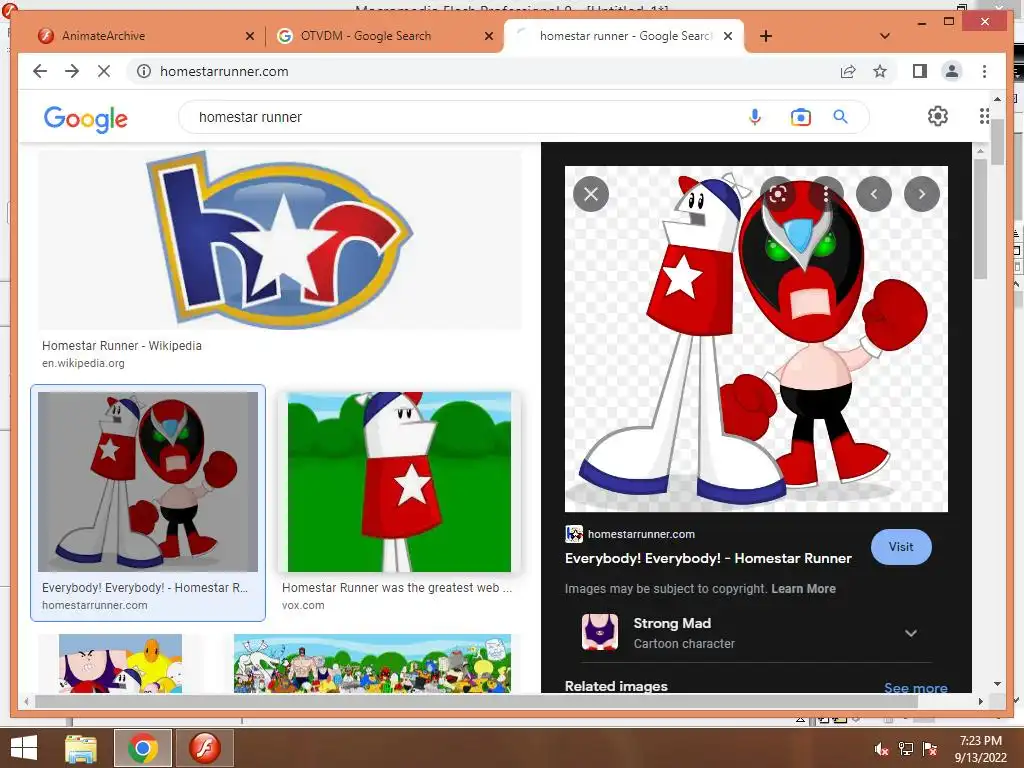Click the page horizontal scrollbar
Viewport: 1024px width, 768px height.
[477, 701]
